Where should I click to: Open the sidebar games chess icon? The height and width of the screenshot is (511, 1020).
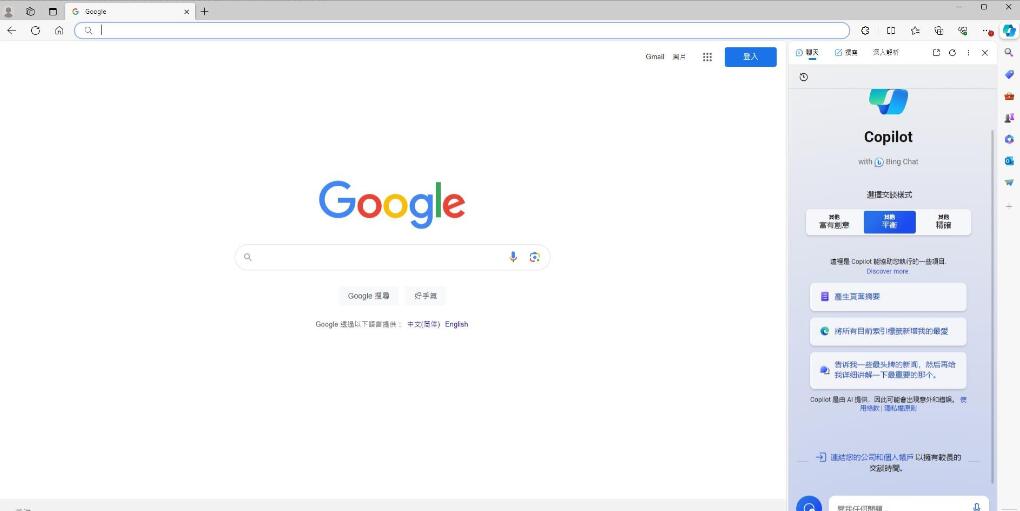click(1009, 118)
